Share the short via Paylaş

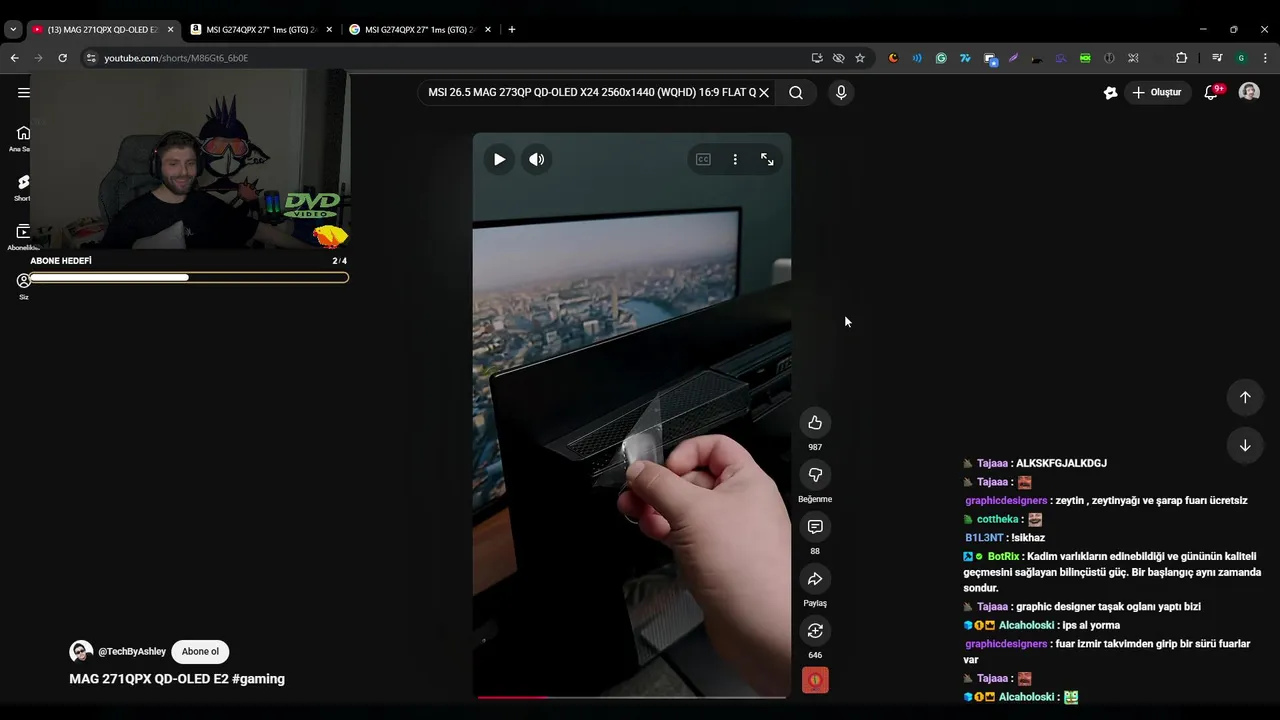(815, 579)
